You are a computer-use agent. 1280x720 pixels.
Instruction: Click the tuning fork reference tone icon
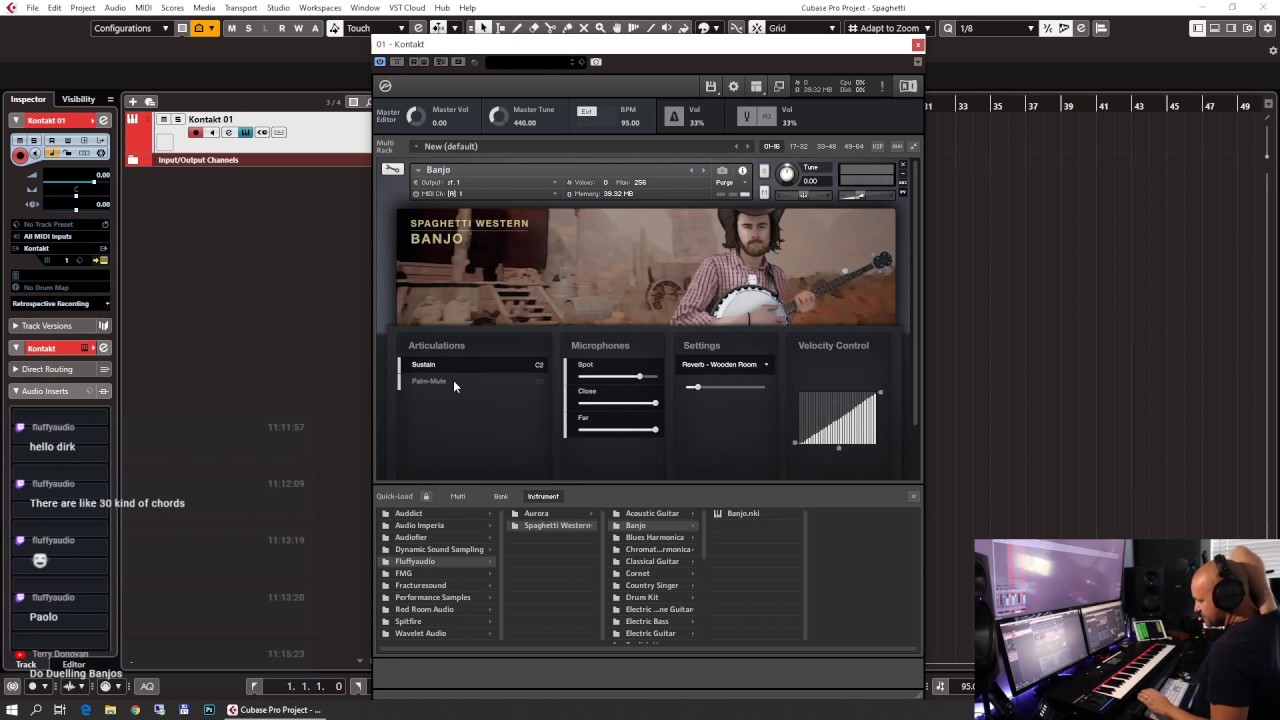pos(745,117)
